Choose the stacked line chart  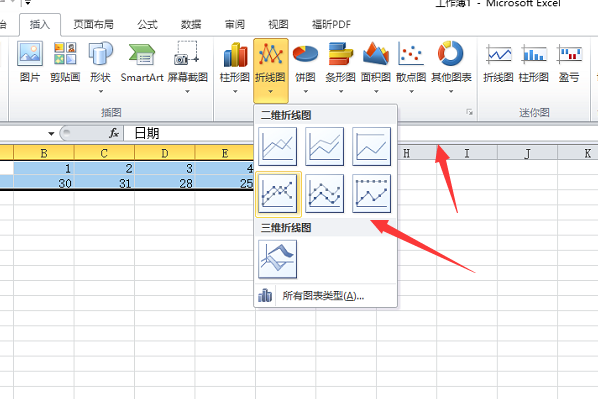pyautogui.click(x=325, y=146)
